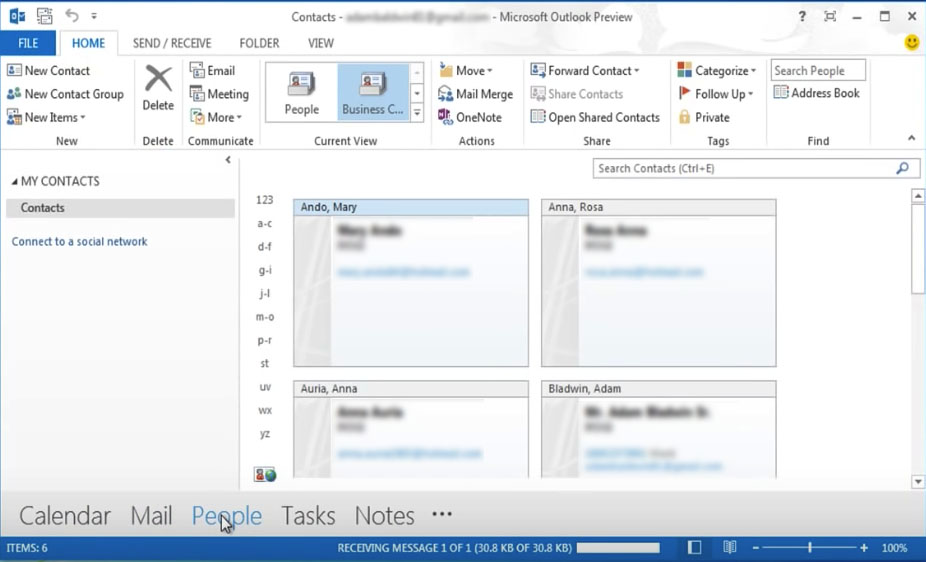Screen dimensions: 926x562
Task: Switch to SEND / RECEIVE tab
Action: pyautogui.click(x=172, y=43)
